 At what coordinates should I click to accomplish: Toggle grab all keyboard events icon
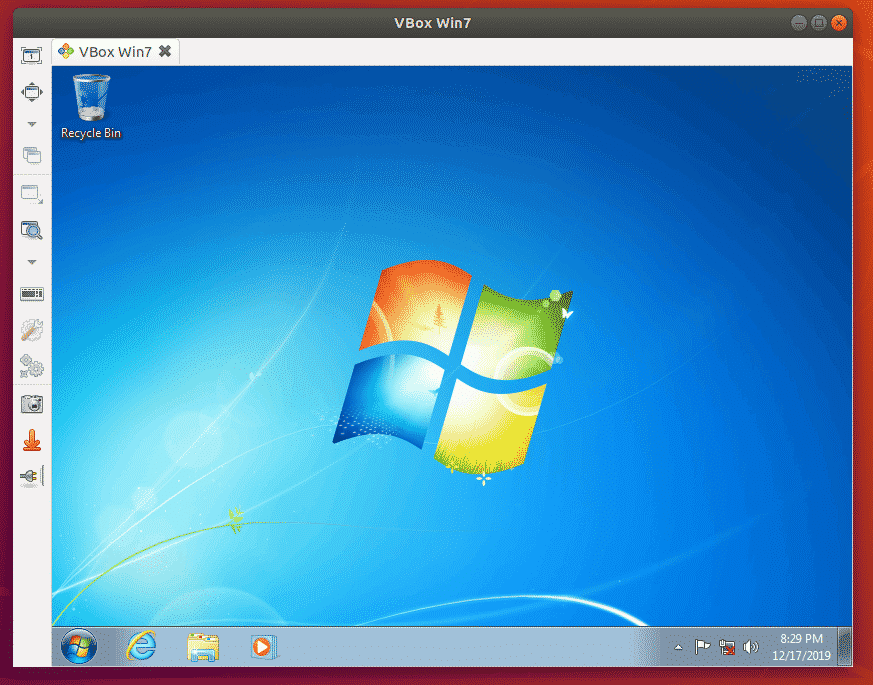point(32,293)
